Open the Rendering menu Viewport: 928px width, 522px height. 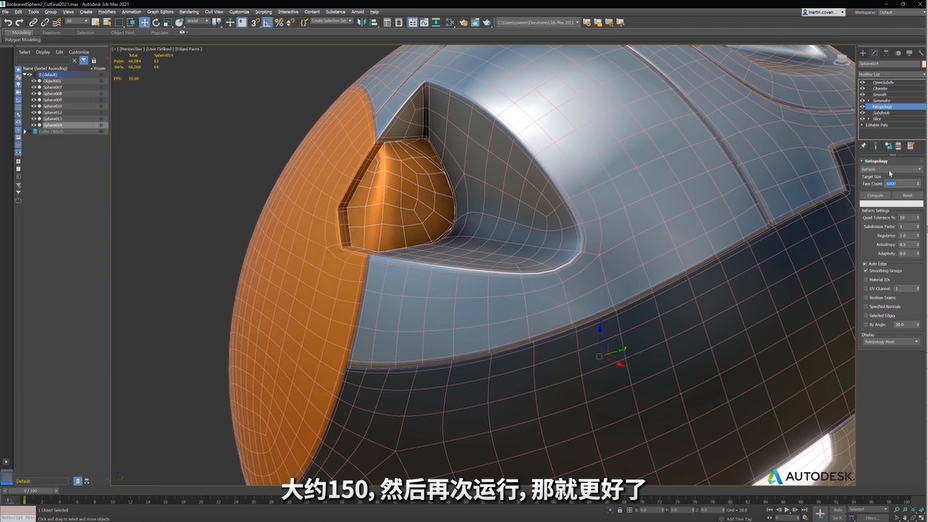[189, 12]
